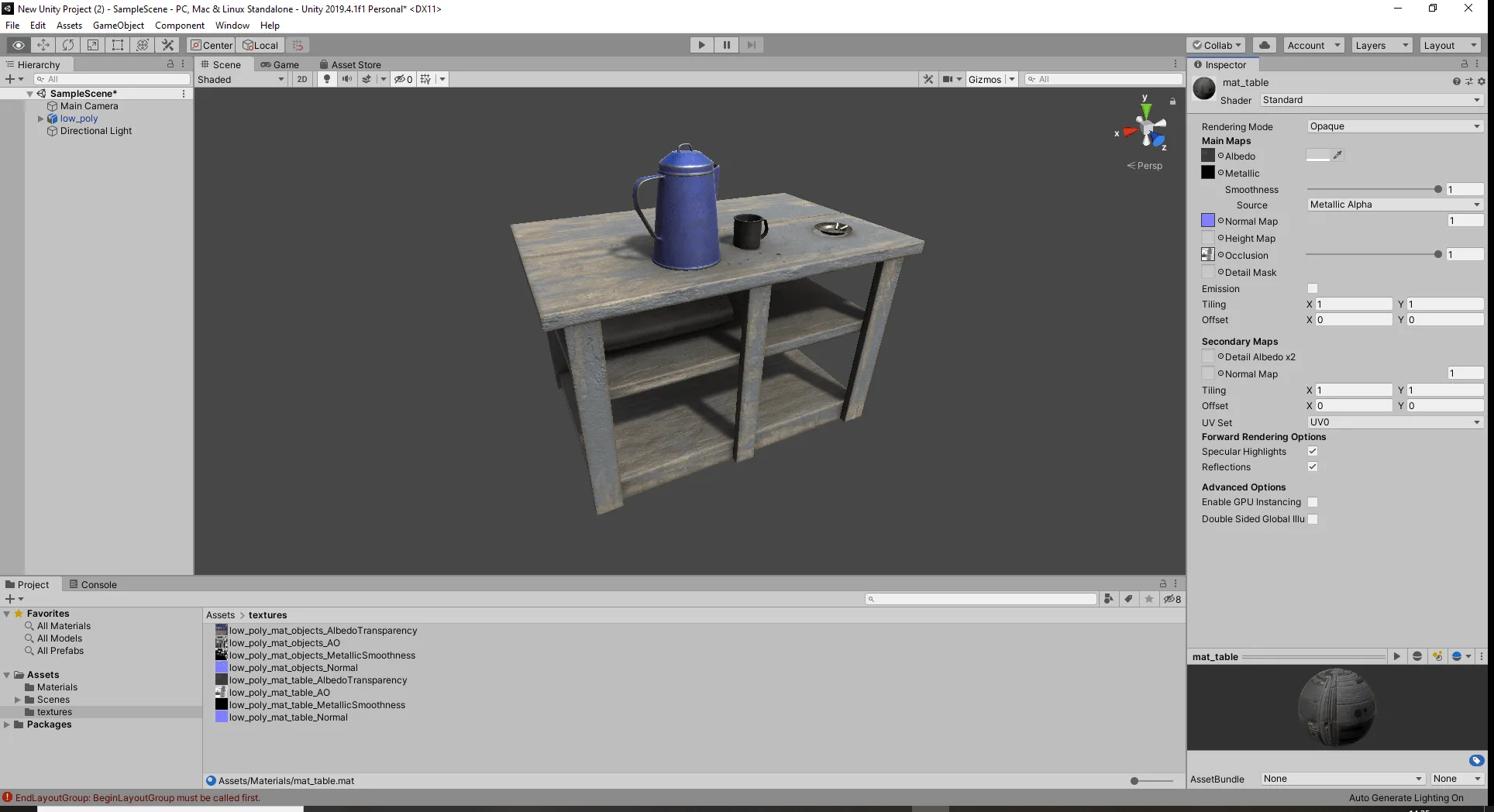Screen dimensions: 1494x812
Task: Click the Pause button
Action: click(727, 45)
